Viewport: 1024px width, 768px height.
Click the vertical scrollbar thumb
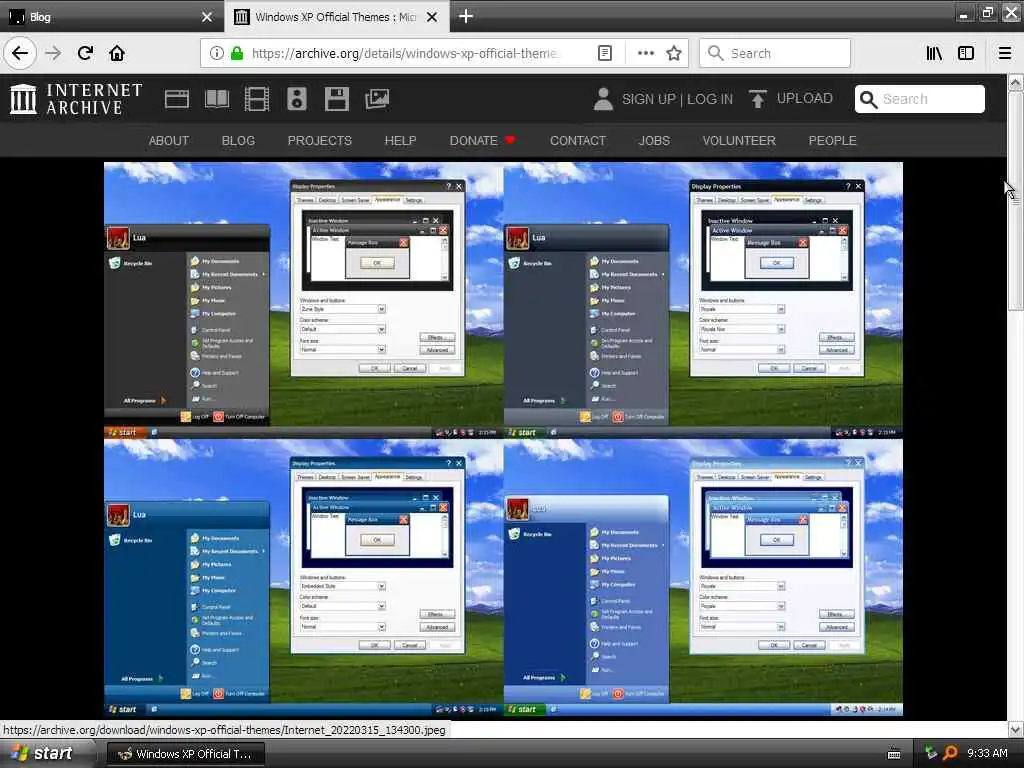tap(1015, 200)
